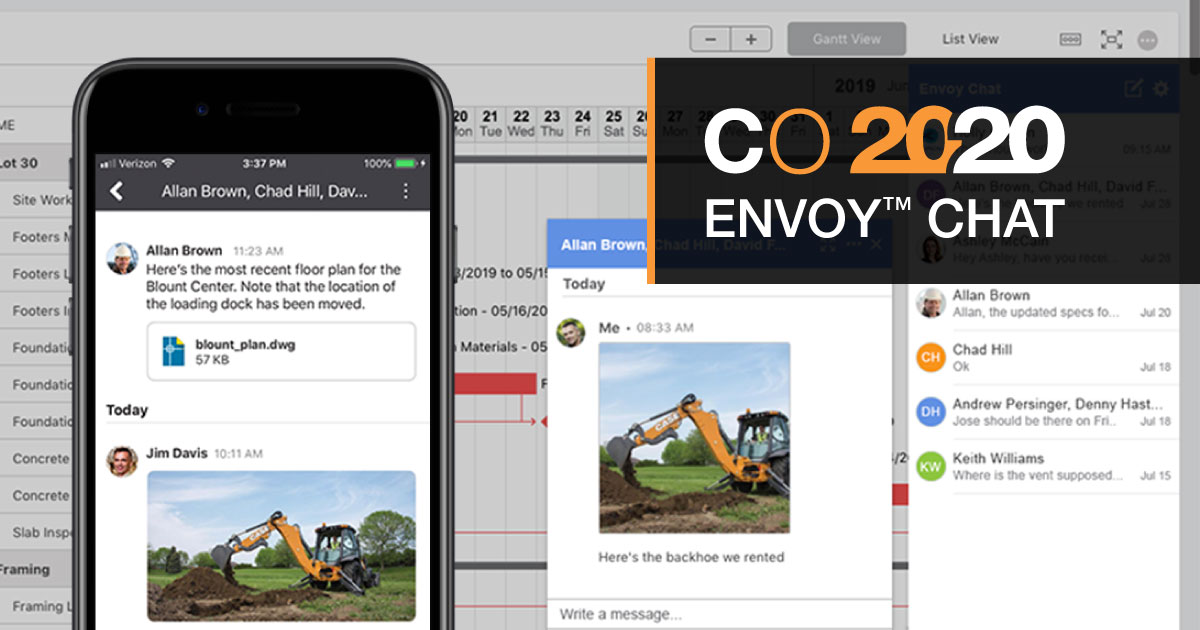Click Ashley McCain's photo avatar in chat list
The image size is (1200, 630).
point(931,249)
